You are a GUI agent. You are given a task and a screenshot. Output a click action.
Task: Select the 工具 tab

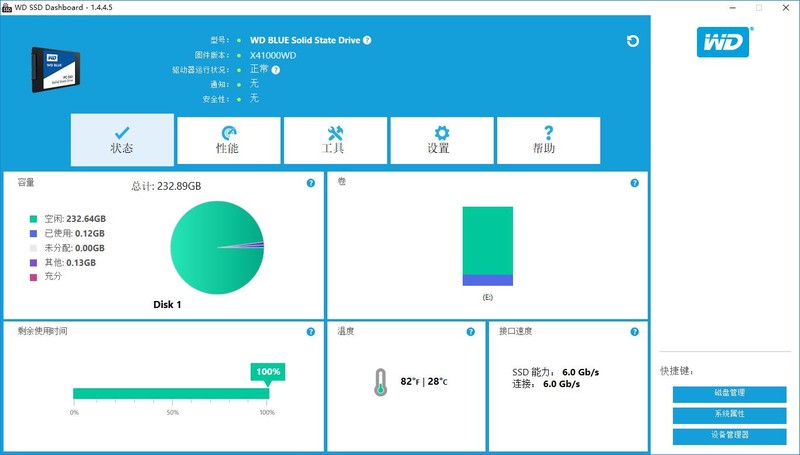pyautogui.click(x=335, y=140)
